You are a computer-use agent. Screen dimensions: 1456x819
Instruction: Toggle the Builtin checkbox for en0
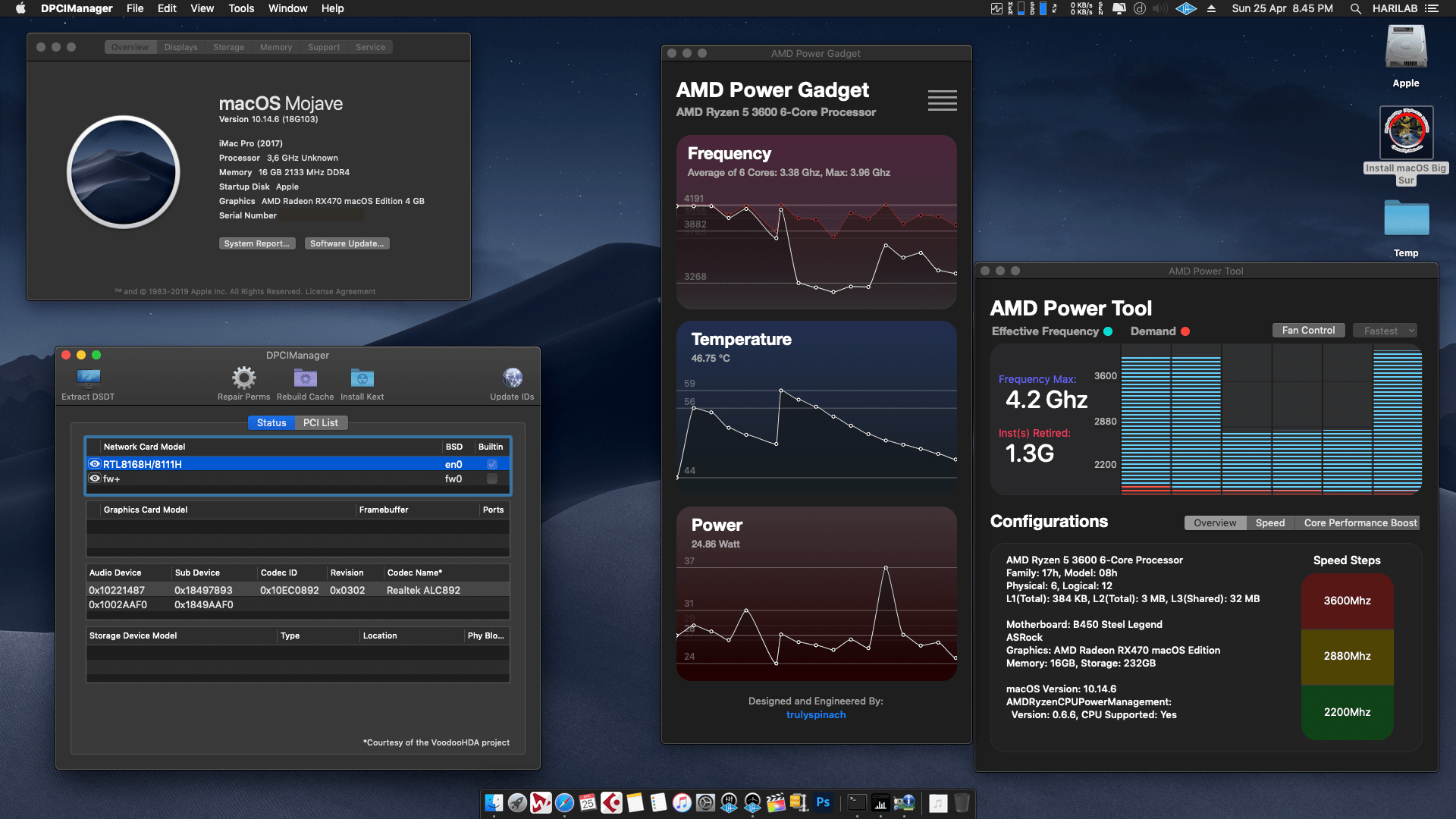(492, 464)
